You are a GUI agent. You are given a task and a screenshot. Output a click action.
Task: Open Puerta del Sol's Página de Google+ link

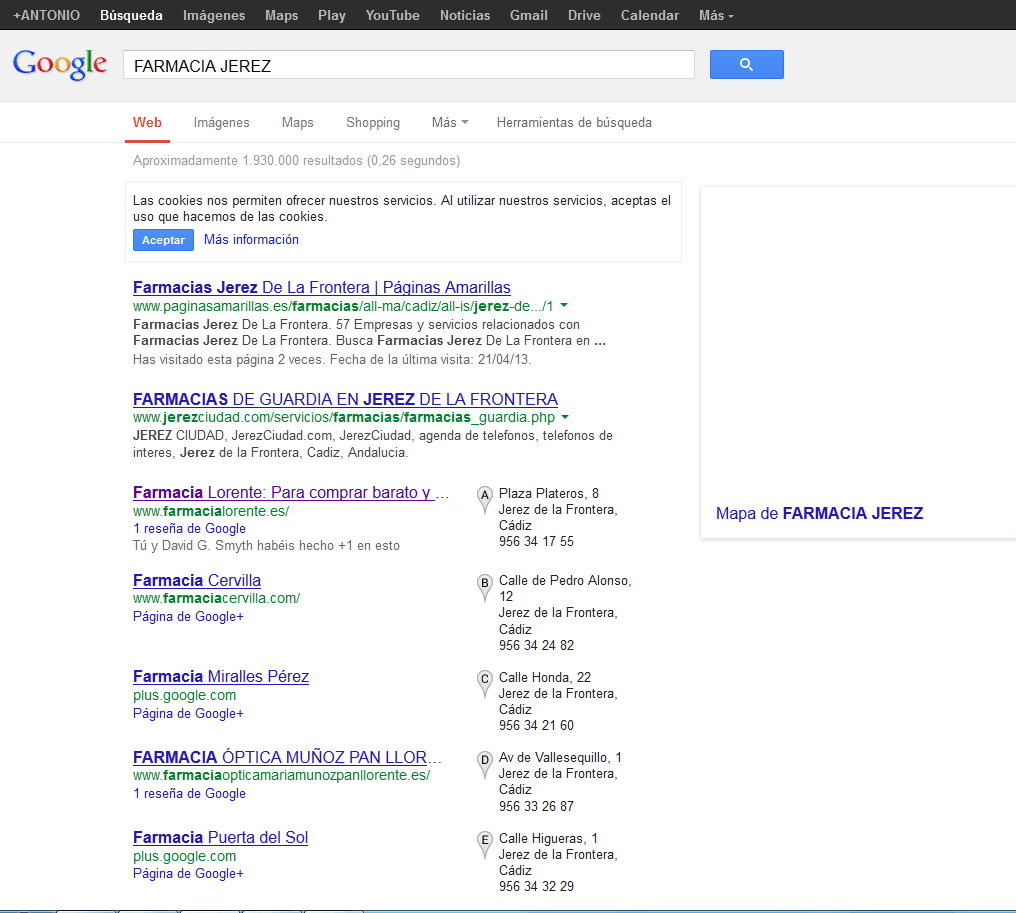[188, 873]
